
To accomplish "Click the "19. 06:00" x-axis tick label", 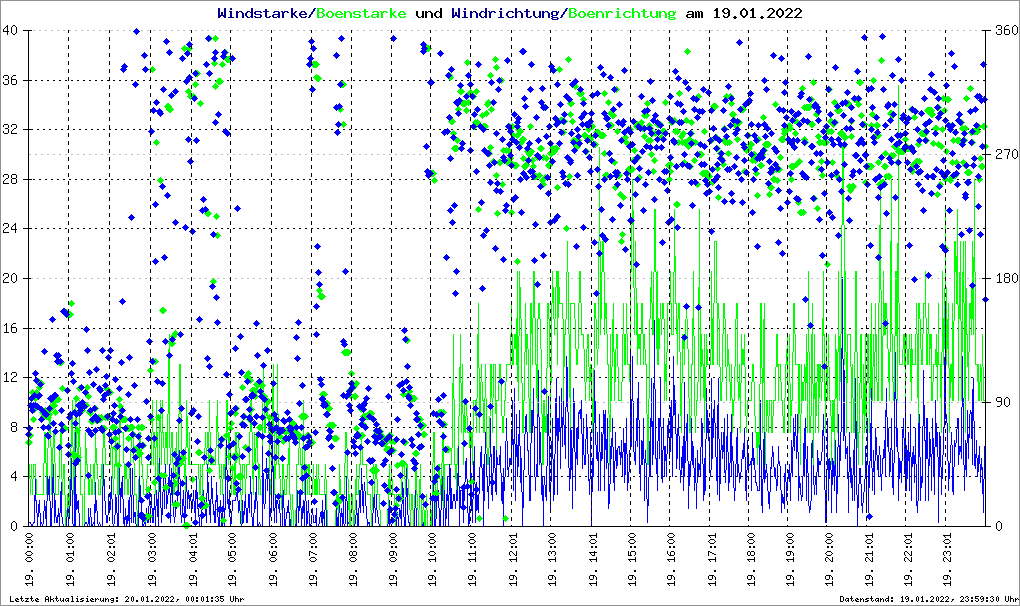I will pyautogui.click(x=273, y=561).
